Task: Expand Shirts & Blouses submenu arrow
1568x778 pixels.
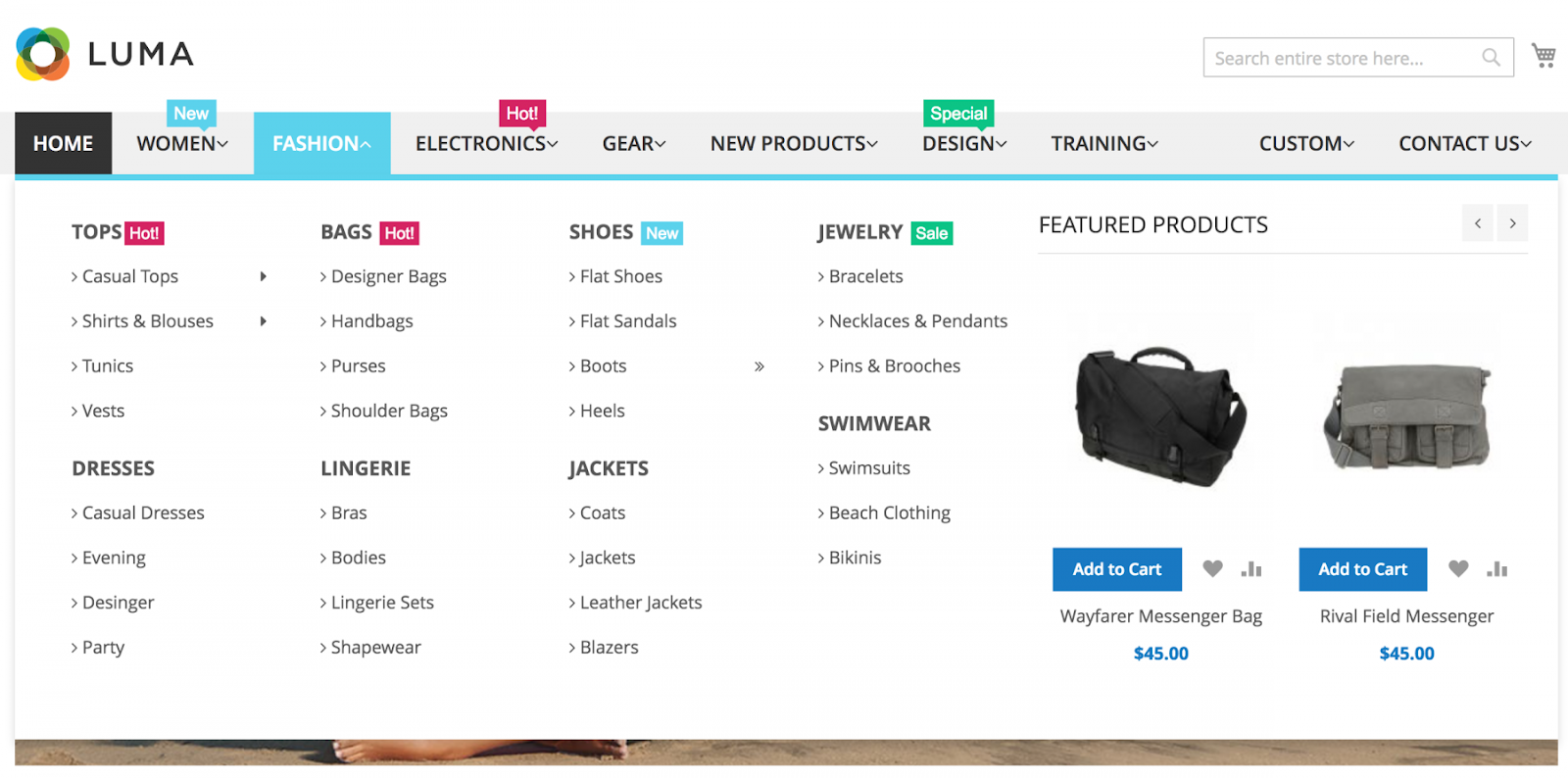Action: [x=263, y=321]
